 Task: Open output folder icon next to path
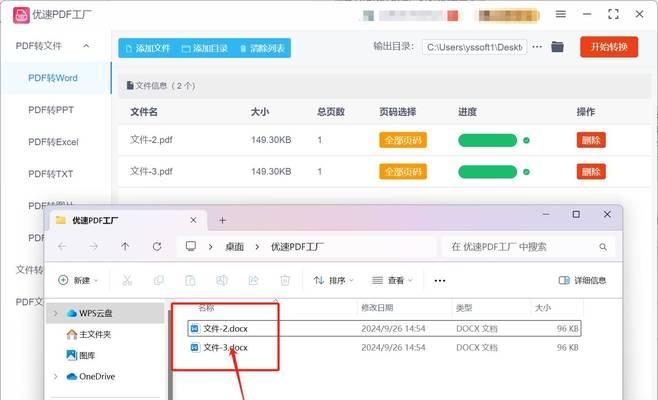(x=557, y=47)
